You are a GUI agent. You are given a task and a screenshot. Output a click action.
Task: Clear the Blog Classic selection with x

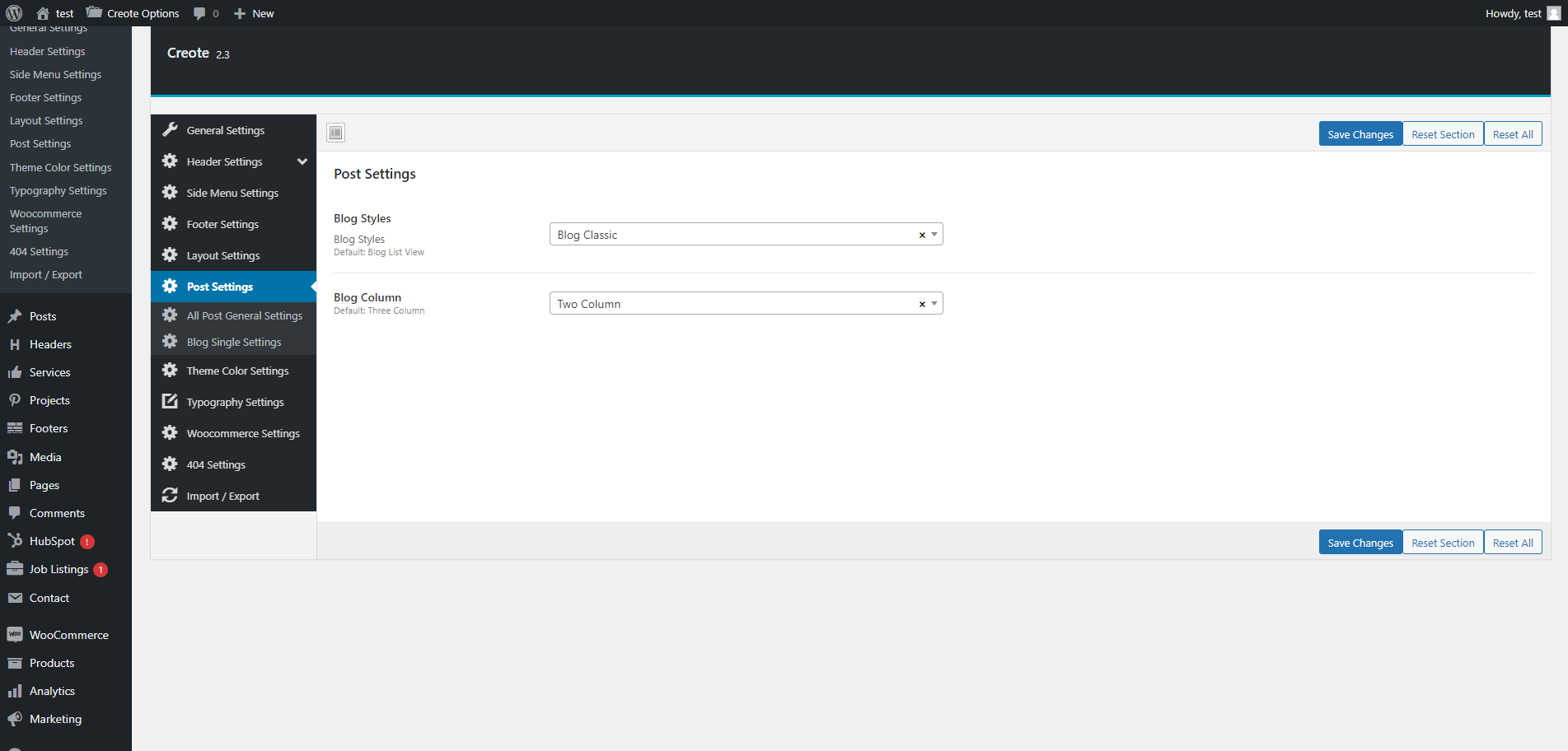tap(922, 236)
